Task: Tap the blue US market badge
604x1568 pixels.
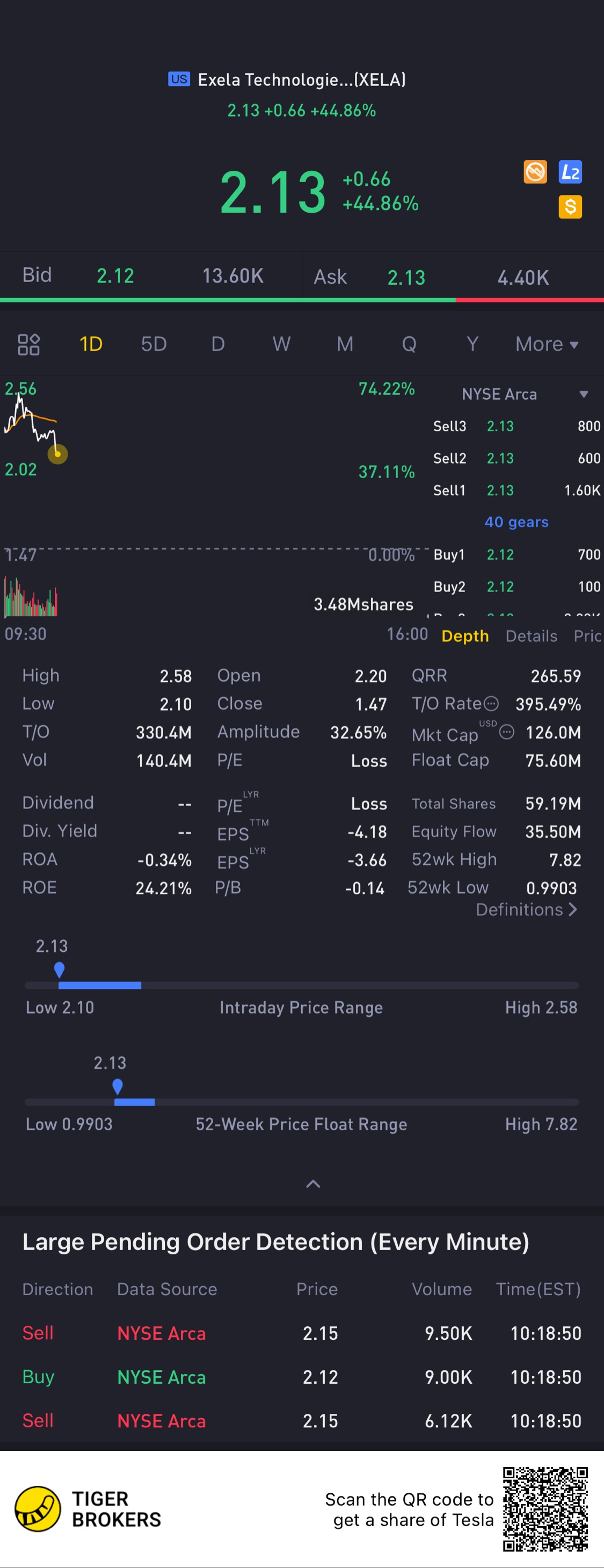Action: (179, 79)
